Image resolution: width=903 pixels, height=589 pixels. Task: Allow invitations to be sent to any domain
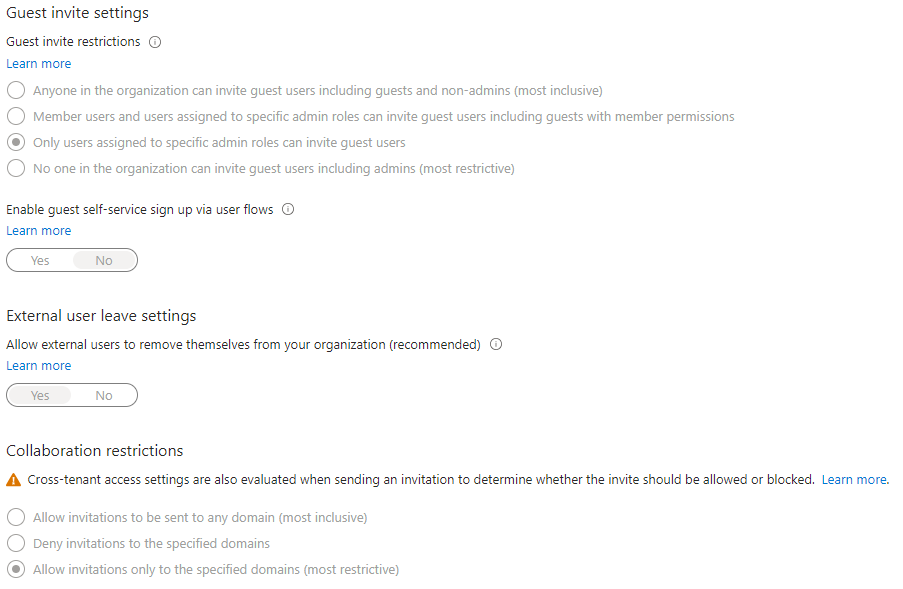[x=15, y=517]
